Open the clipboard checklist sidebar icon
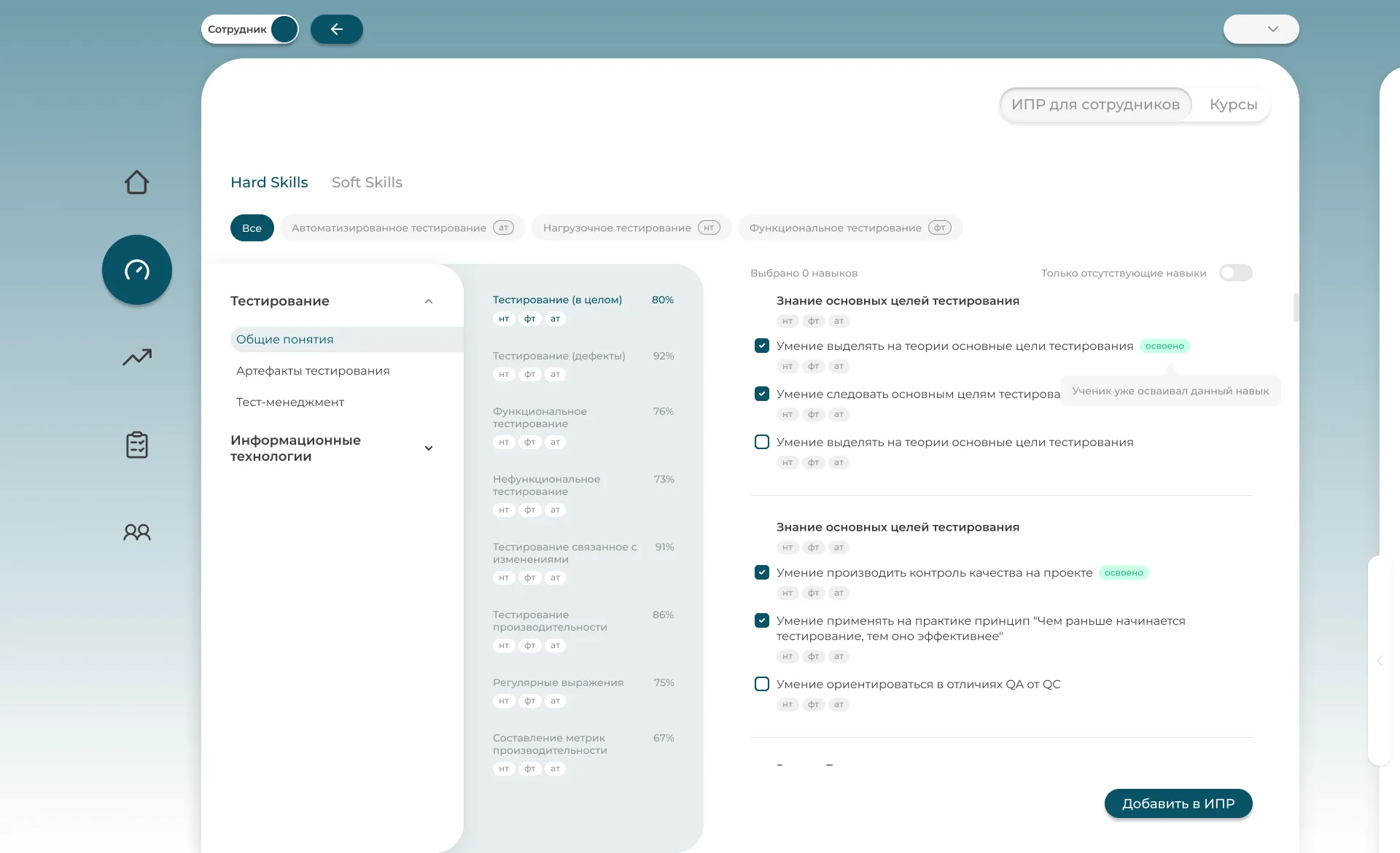This screenshot has width=1400, height=853. (x=136, y=445)
